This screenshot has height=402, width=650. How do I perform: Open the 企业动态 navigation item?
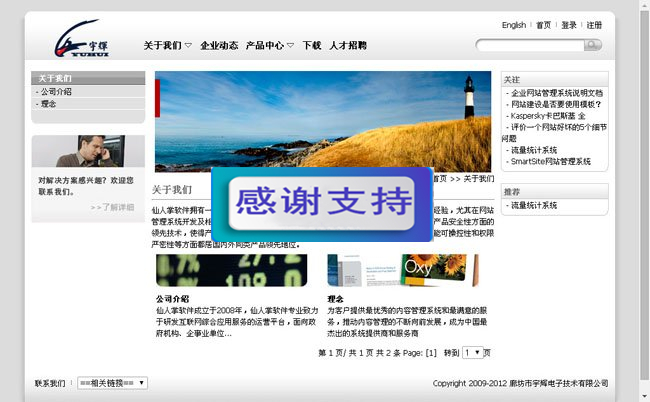pos(219,45)
